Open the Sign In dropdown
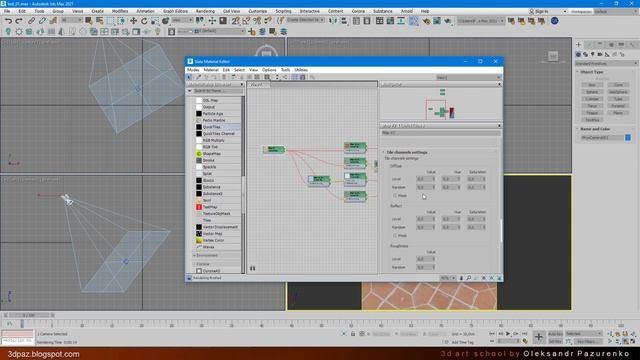Image resolution: width=640 pixels, height=360 pixels. pos(548,11)
